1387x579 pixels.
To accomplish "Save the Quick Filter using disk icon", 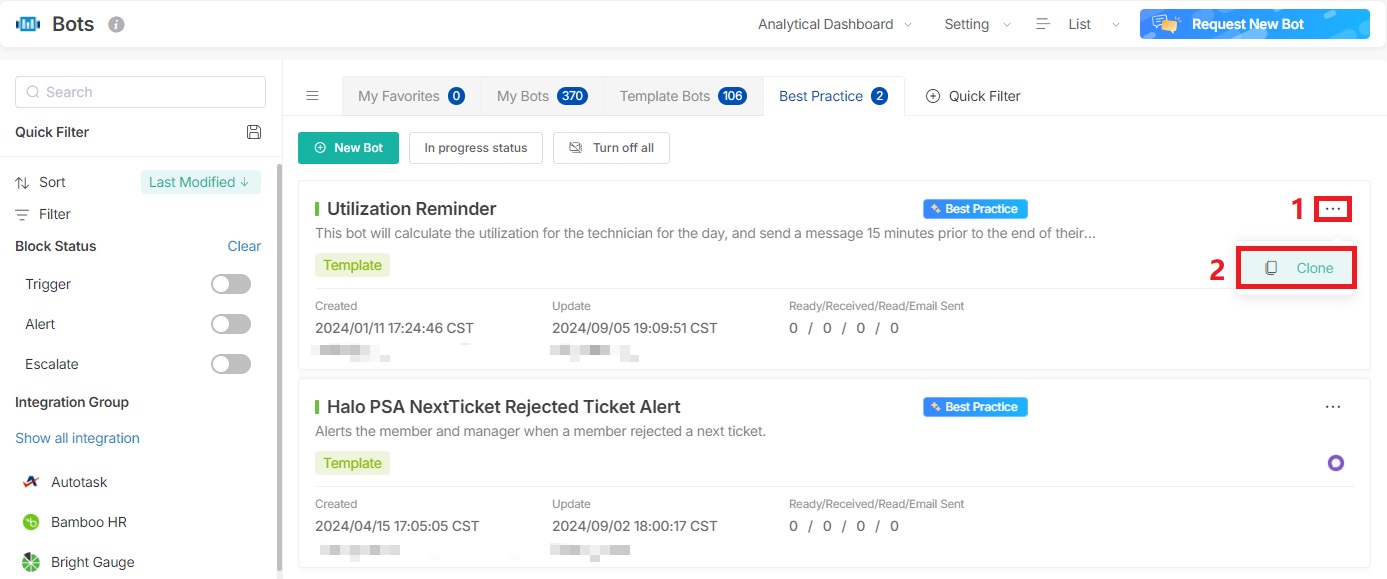I will point(254,132).
